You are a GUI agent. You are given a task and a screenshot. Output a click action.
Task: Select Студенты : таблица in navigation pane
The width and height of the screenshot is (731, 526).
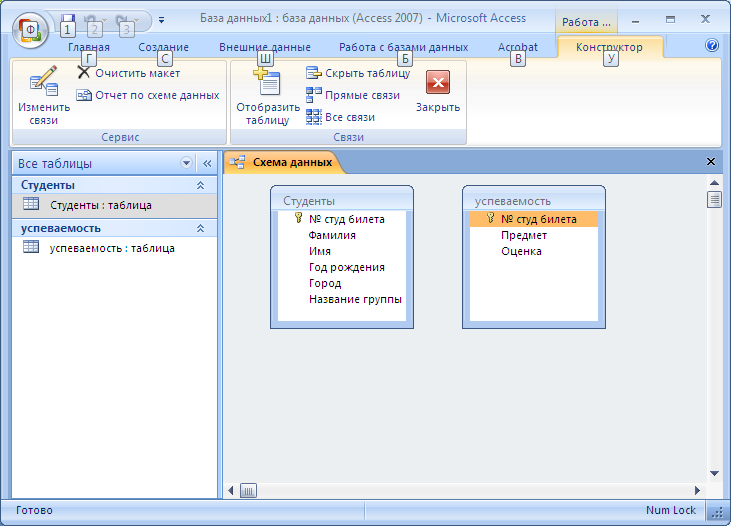pos(114,205)
